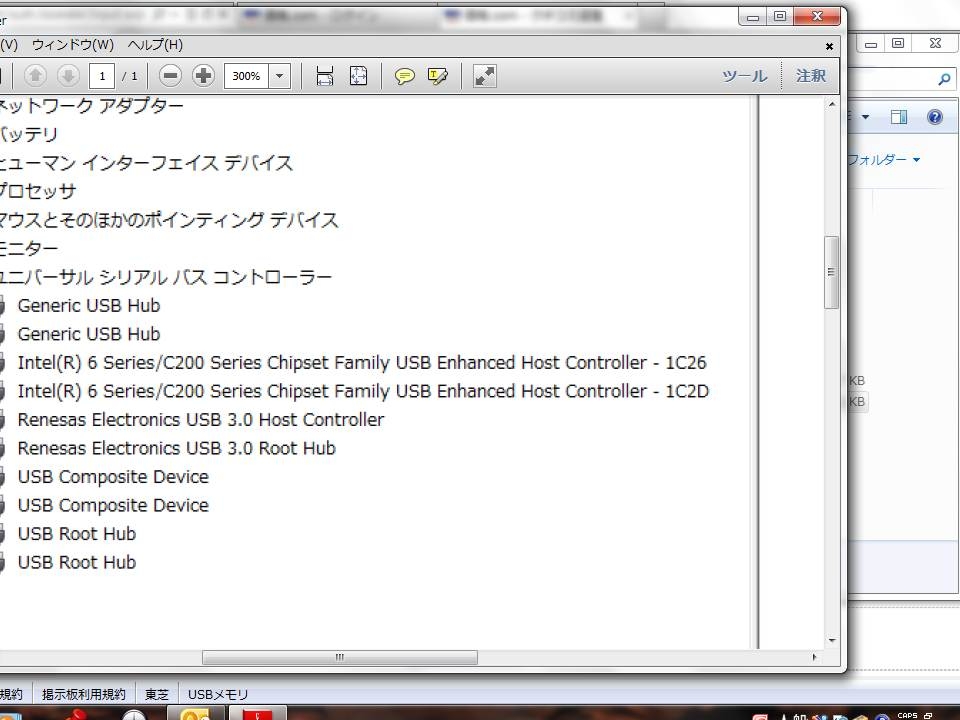Screen dimensions: 960x720
Task: Click the ユニバーサル シリアル バス コントローラー line
Action: point(166,277)
